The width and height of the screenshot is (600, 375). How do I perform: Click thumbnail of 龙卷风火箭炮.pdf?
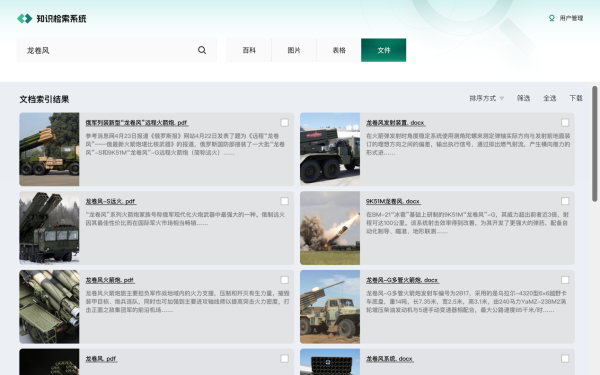(49, 307)
